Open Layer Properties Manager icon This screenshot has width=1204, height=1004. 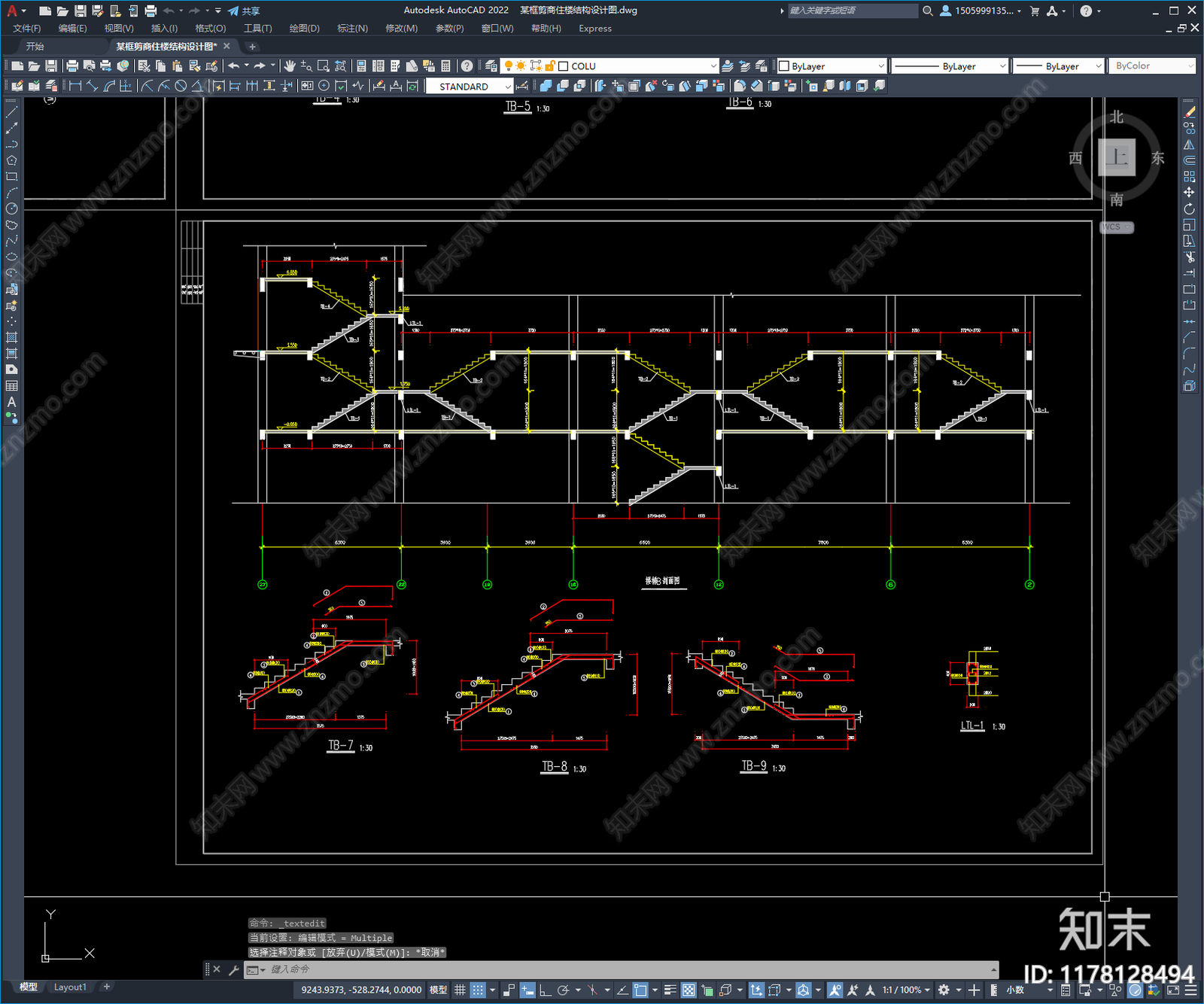(491, 66)
